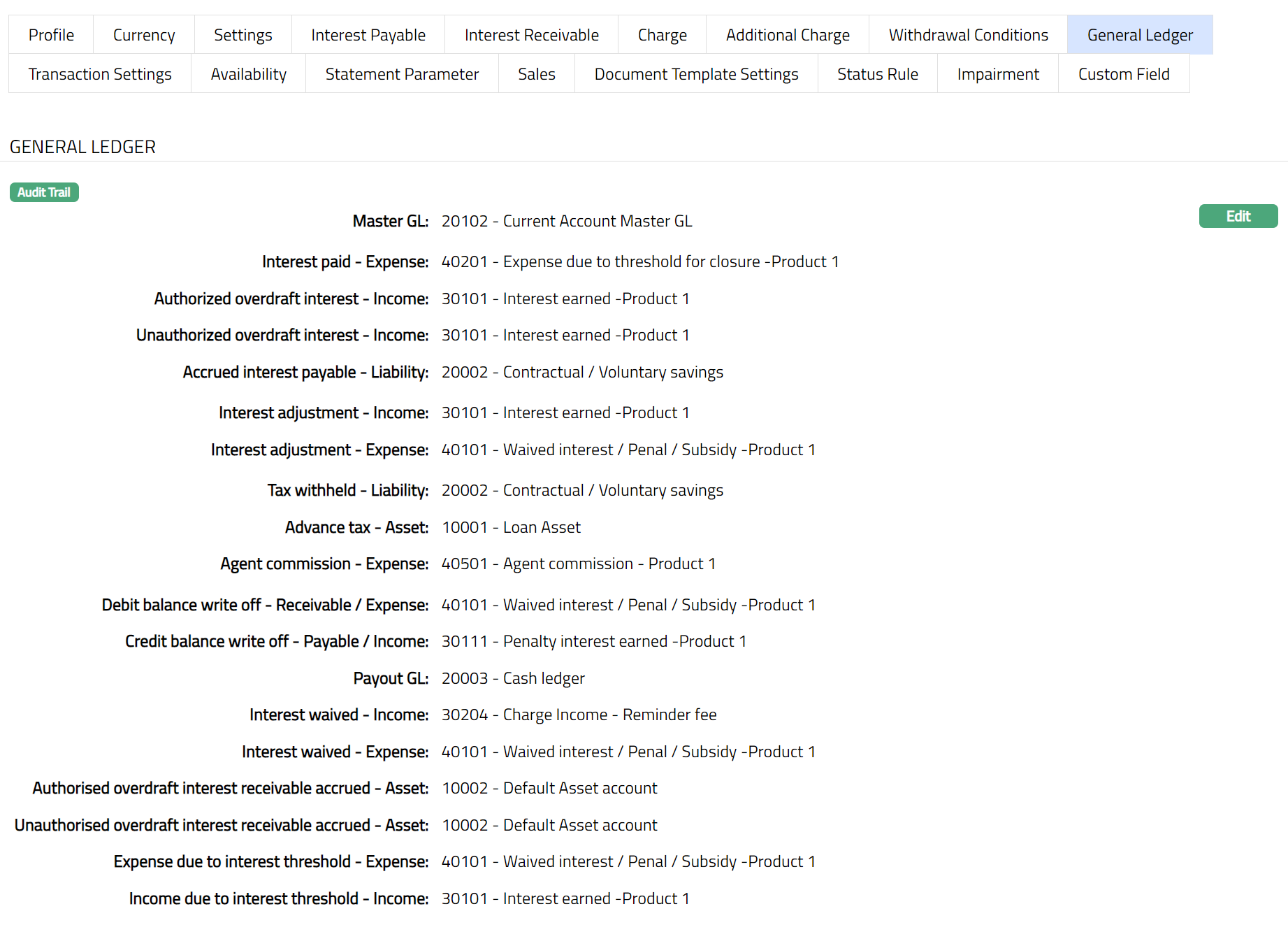Open the Statement Parameter tab
The height and width of the screenshot is (932, 1288).
point(402,74)
